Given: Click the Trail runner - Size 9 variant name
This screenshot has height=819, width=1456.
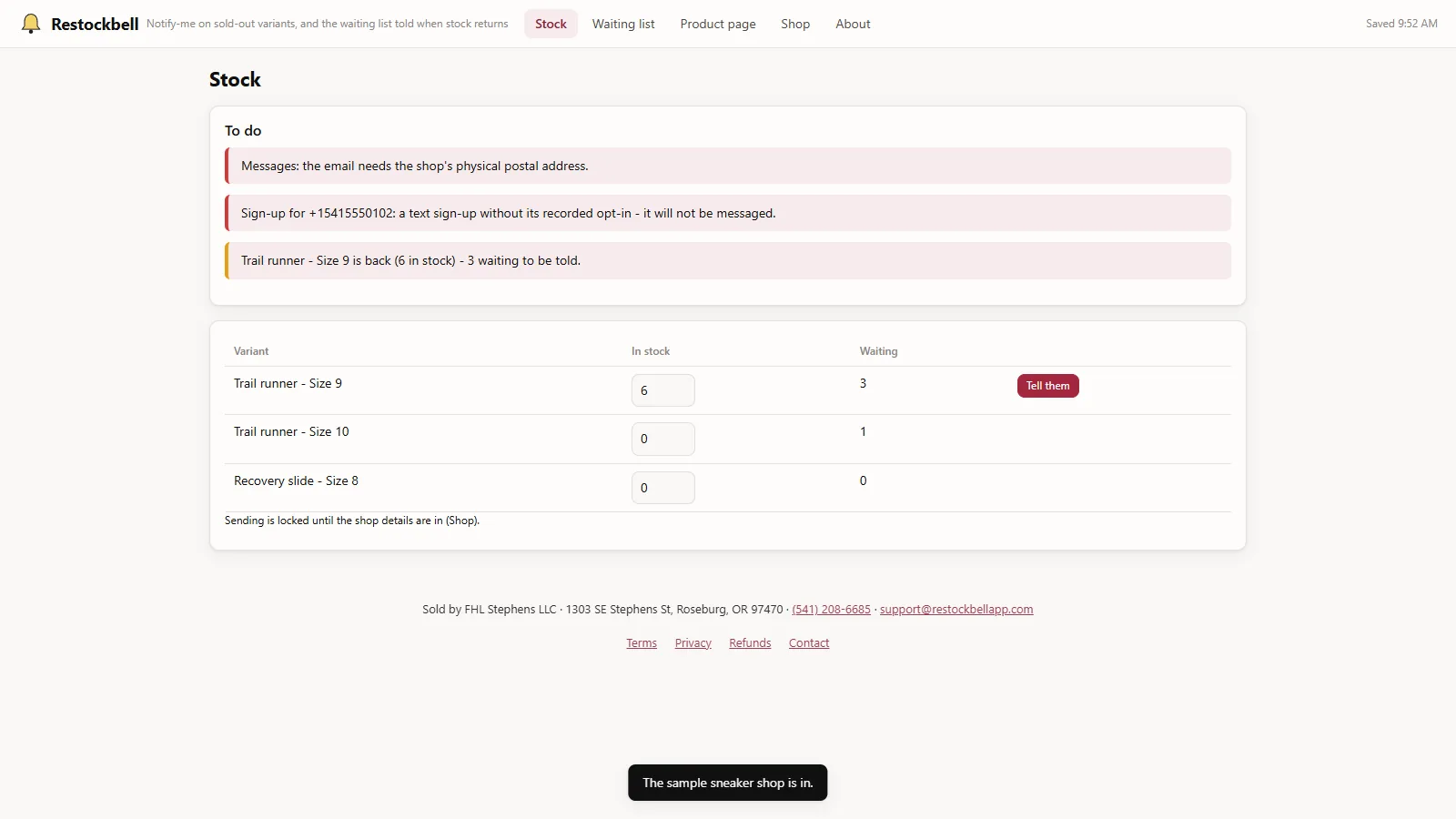Looking at the screenshot, I should click(x=288, y=383).
